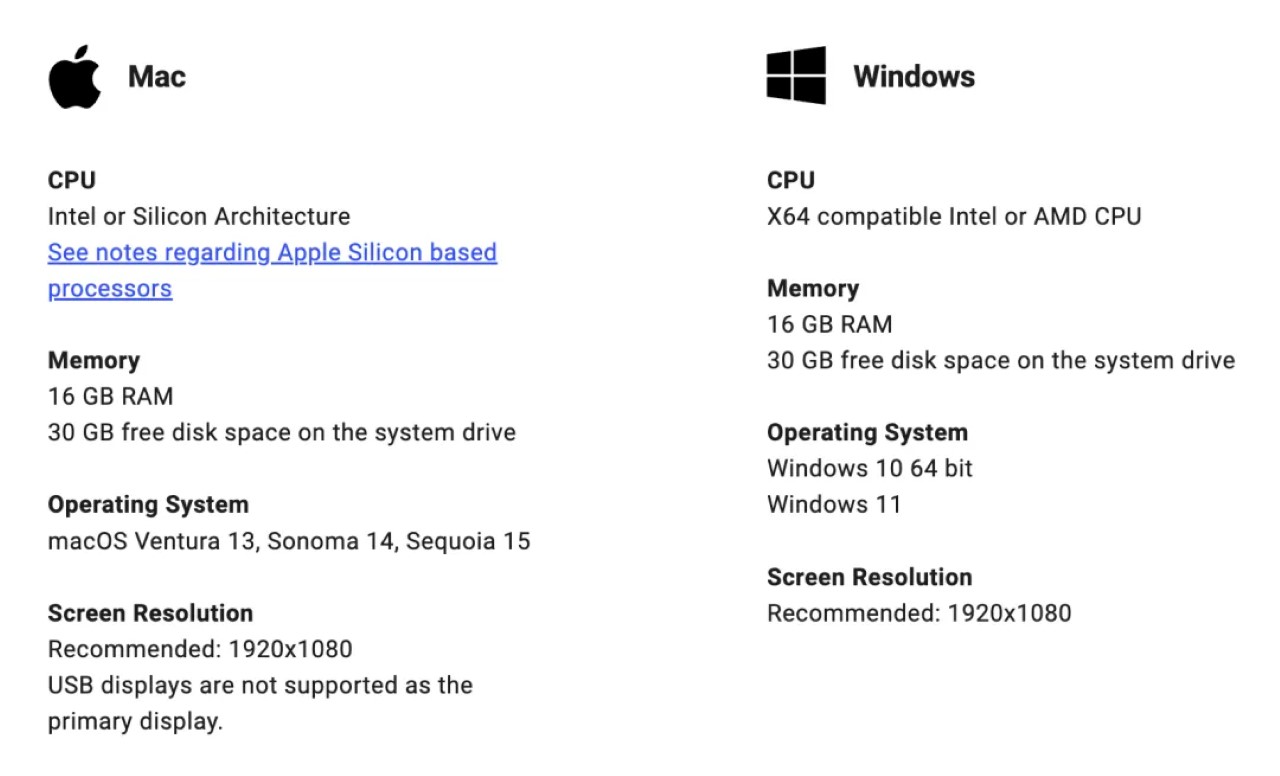Viewport: 1280px width, 776px height.
Task: Select the Windows heading text
Action: coord(914,77)
